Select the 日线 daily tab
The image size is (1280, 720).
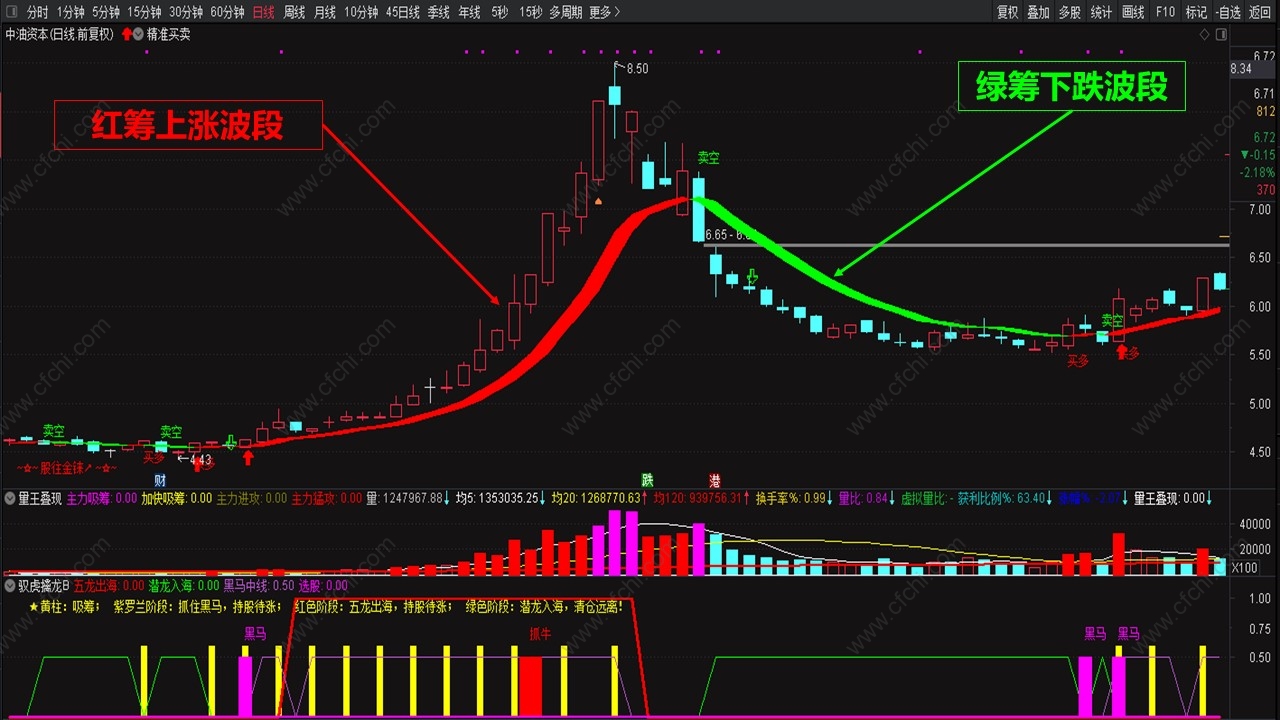(263, 12)
